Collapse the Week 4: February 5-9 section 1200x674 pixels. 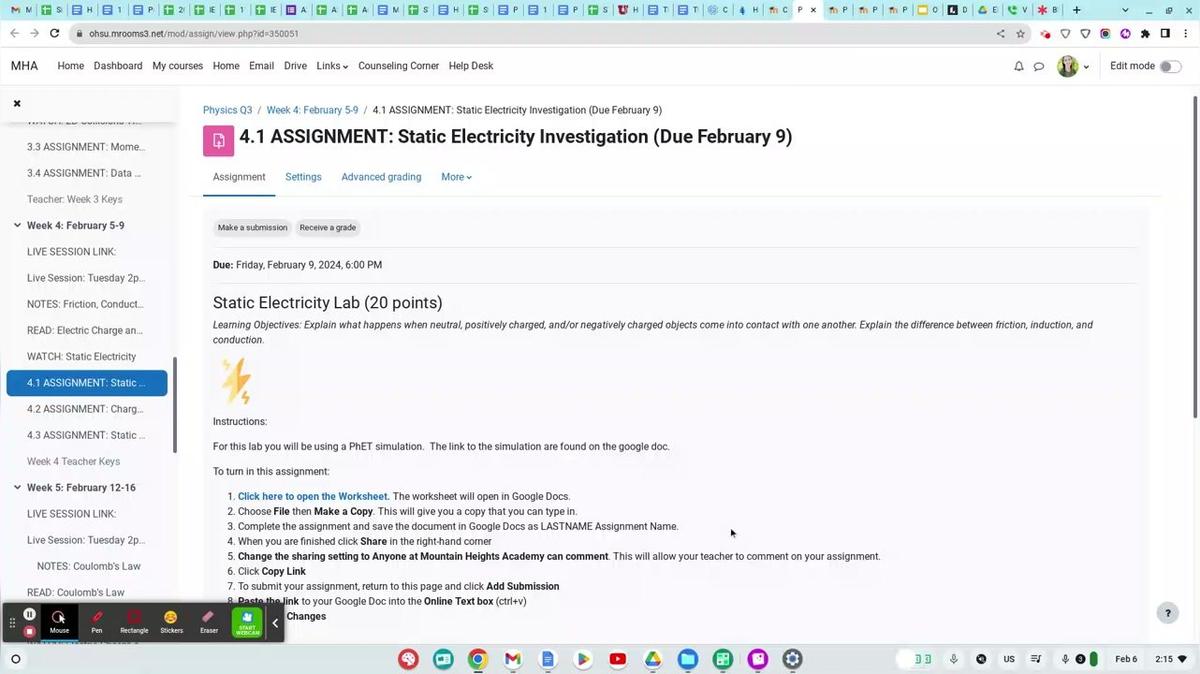pos(17,226)
